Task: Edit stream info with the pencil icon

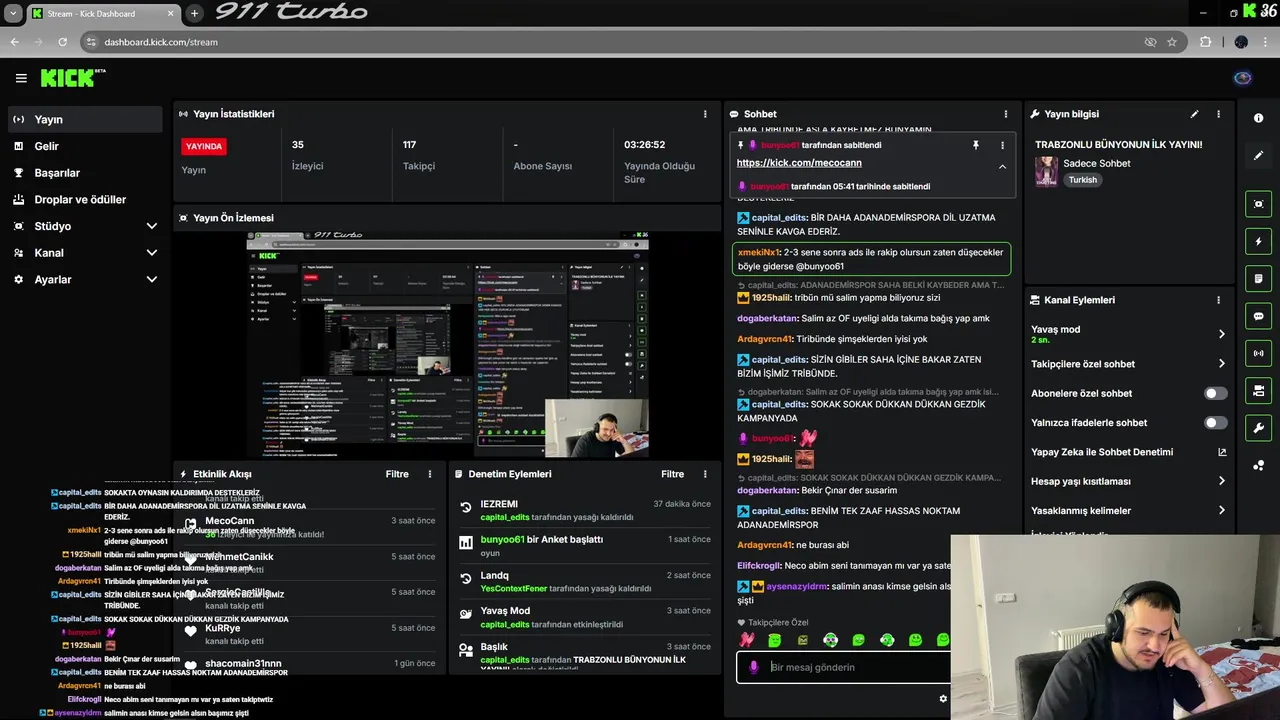Action: 1194,114
